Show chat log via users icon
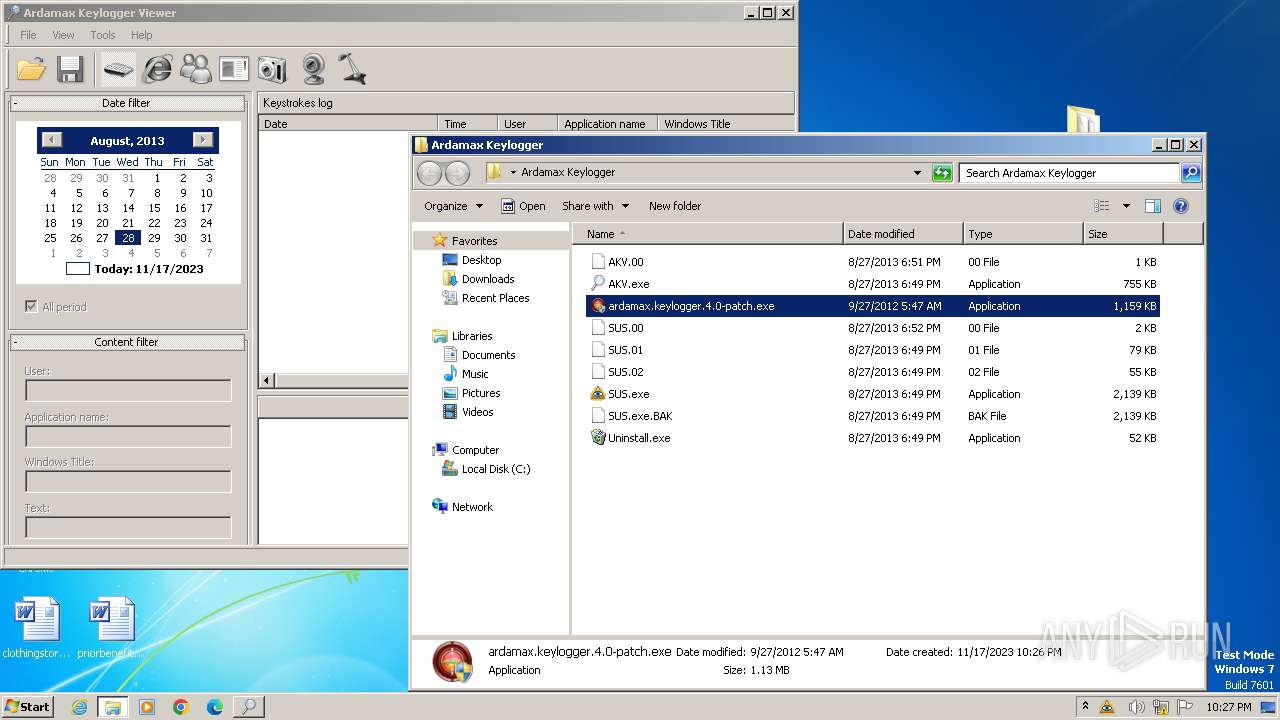 coord(196,69)
